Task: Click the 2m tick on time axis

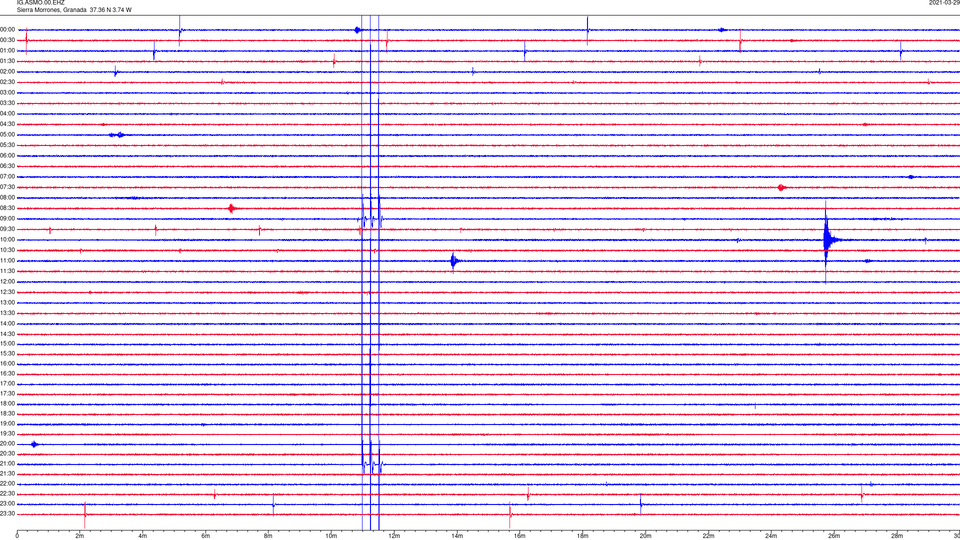Action: pos(80,536)
